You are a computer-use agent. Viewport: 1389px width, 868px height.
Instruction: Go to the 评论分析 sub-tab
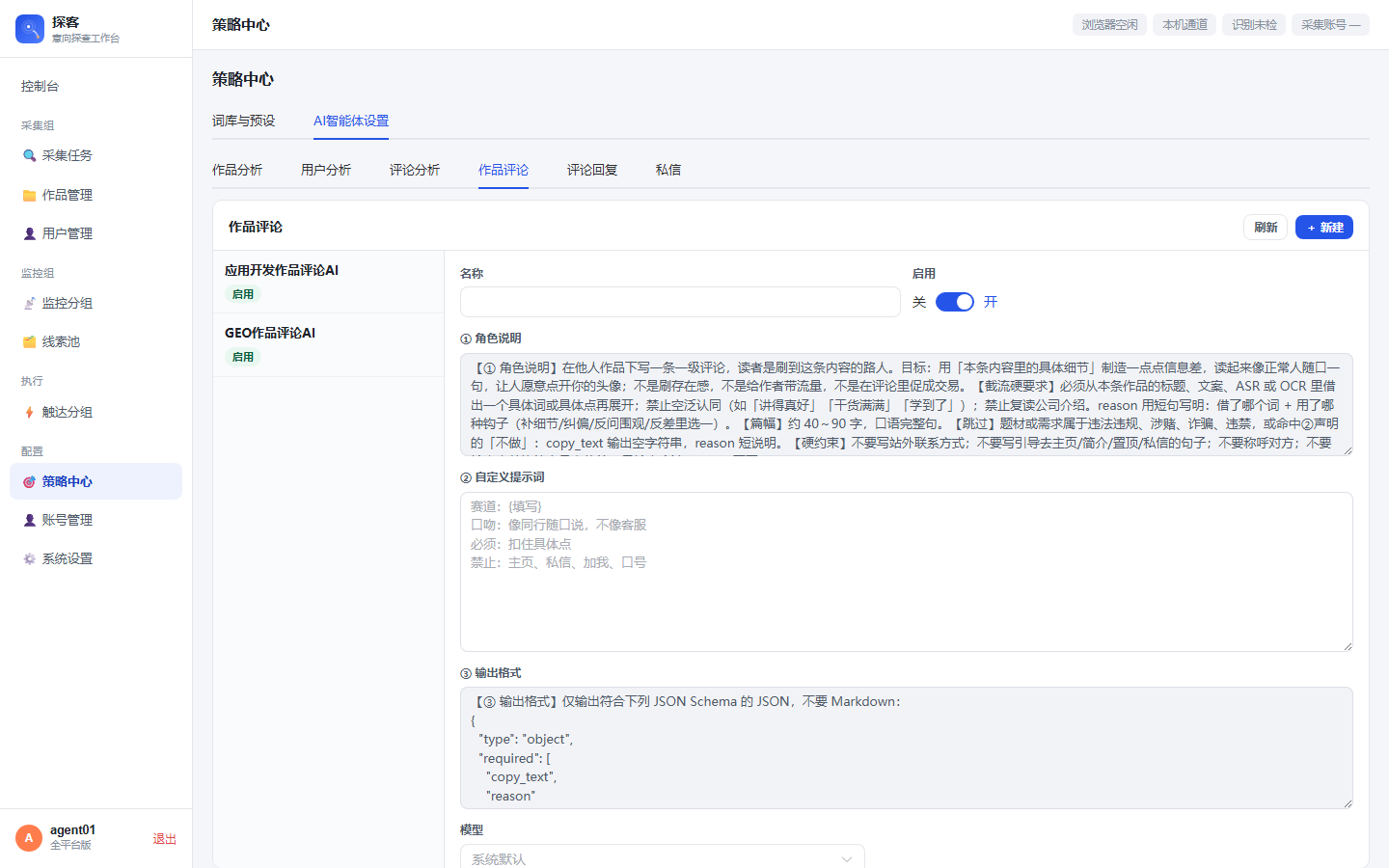415,170
